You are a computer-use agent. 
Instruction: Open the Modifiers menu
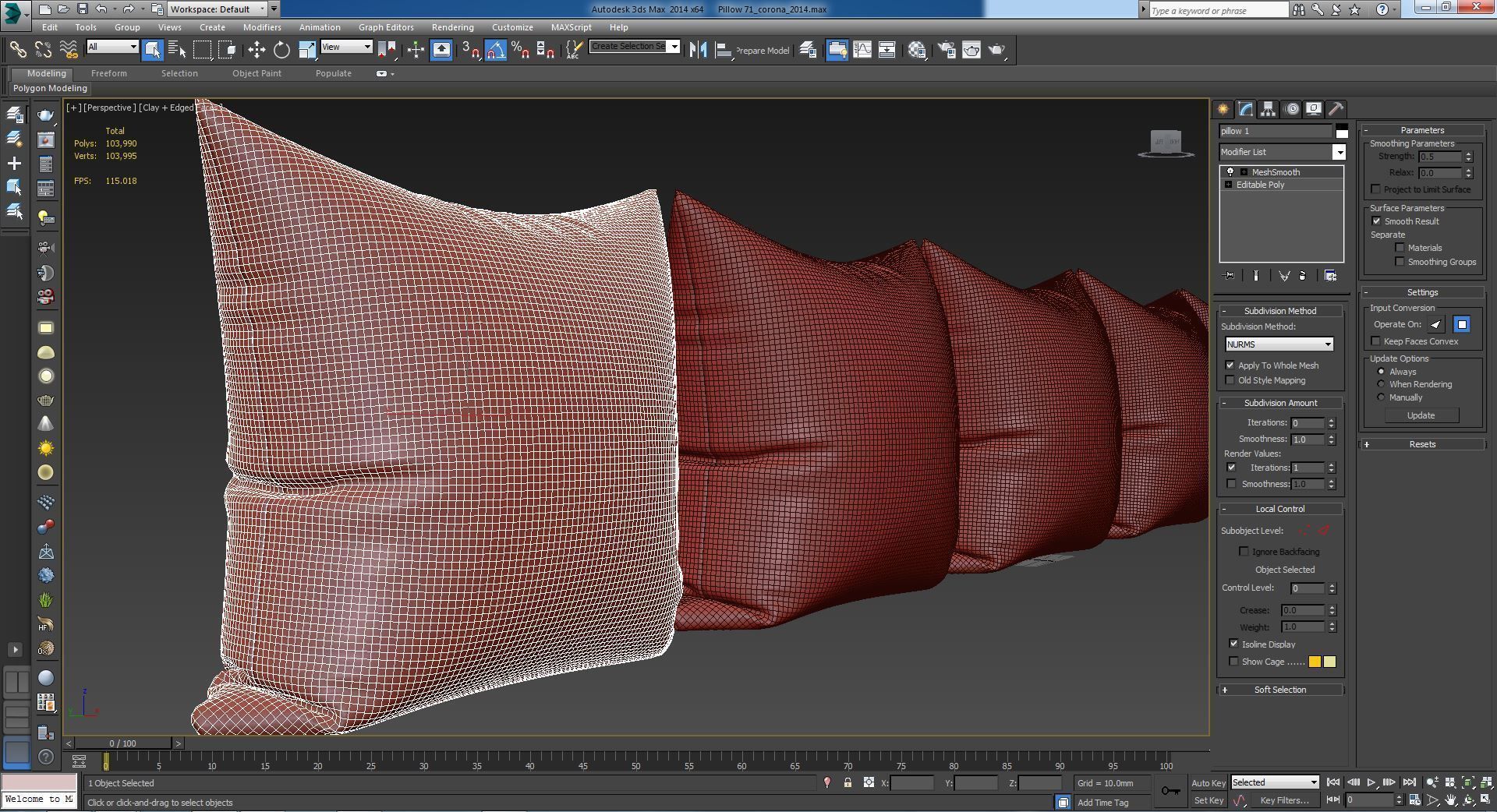coord(262,27)
